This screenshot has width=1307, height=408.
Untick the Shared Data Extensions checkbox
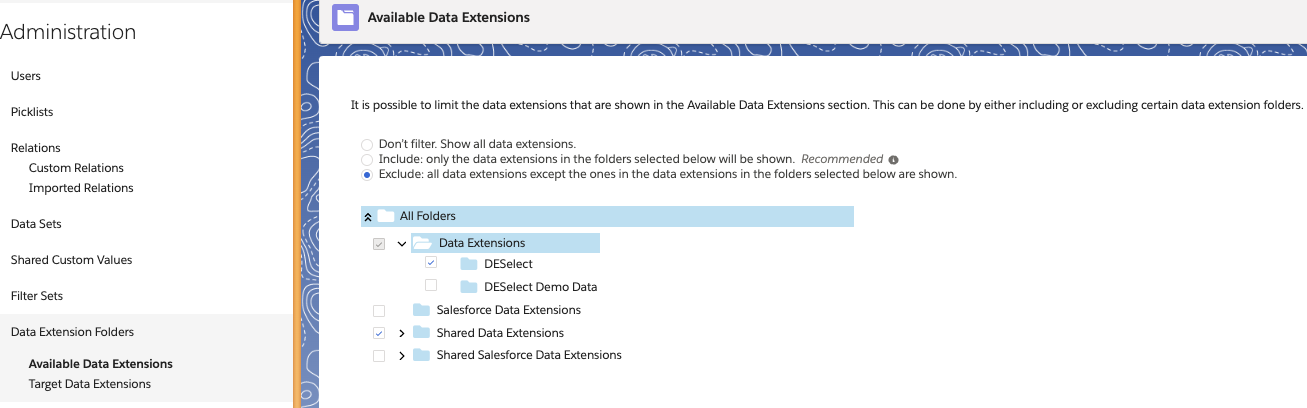click(x=379, y=333)
